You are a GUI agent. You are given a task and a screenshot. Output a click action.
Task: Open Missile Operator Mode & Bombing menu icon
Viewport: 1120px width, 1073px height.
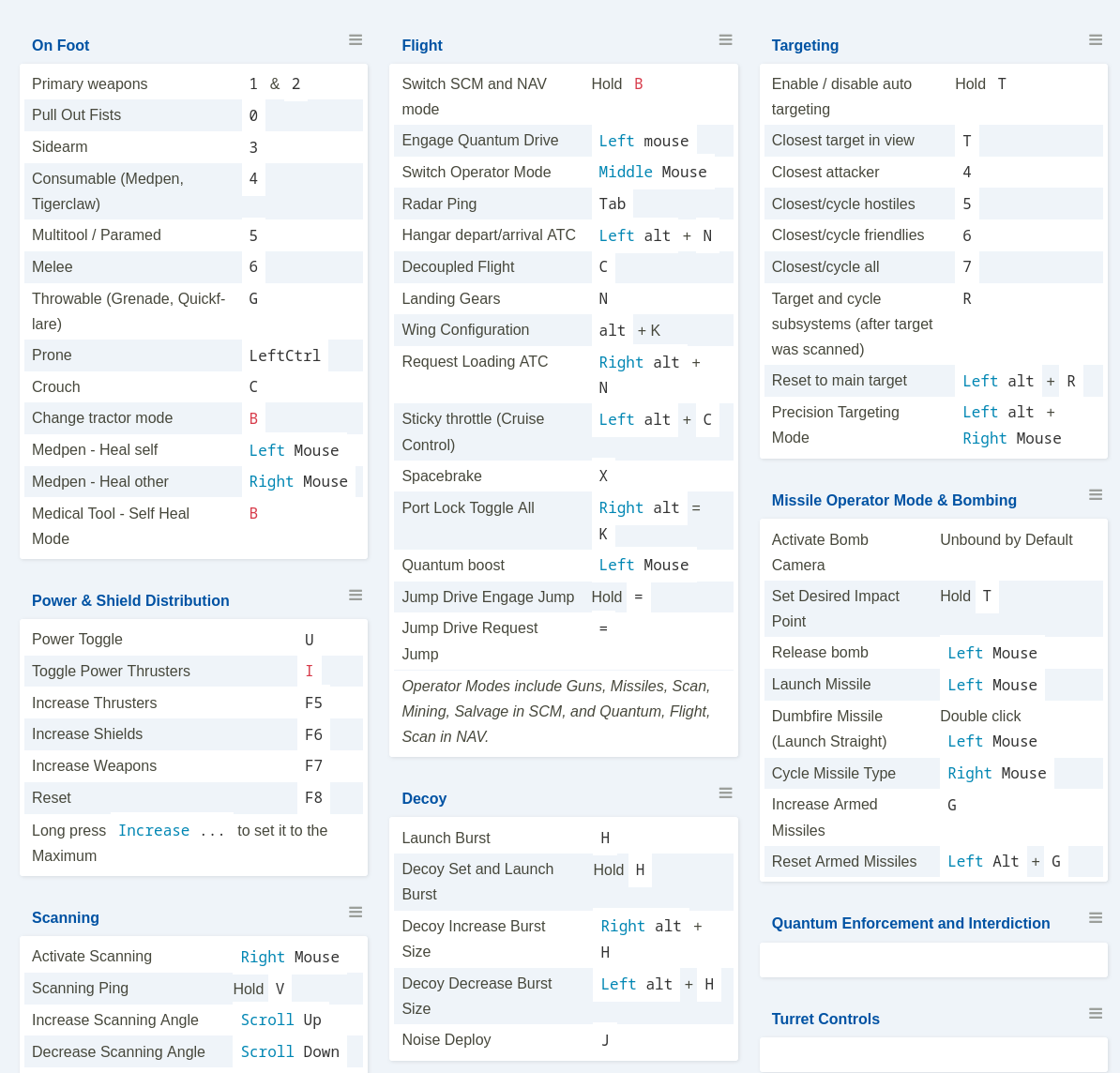1095,494
